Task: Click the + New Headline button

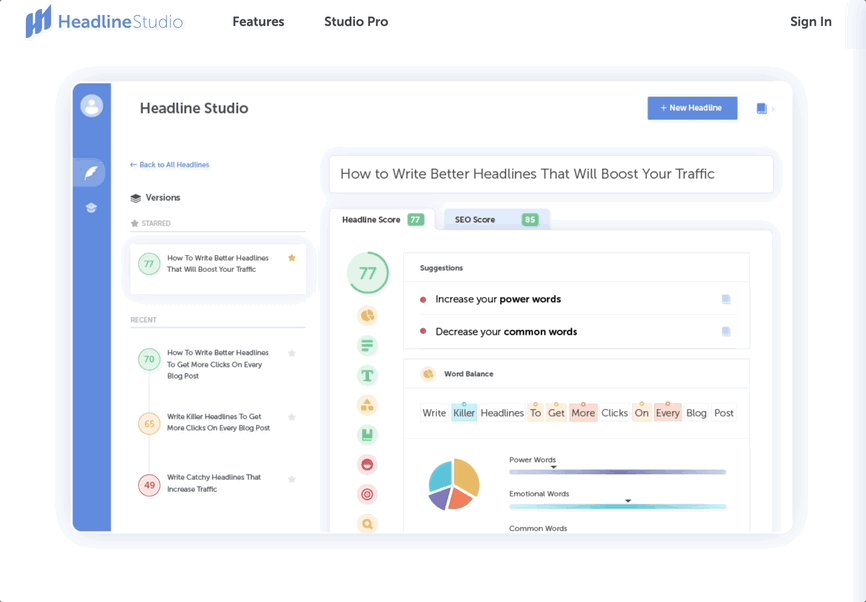Action: pos(692,108)
